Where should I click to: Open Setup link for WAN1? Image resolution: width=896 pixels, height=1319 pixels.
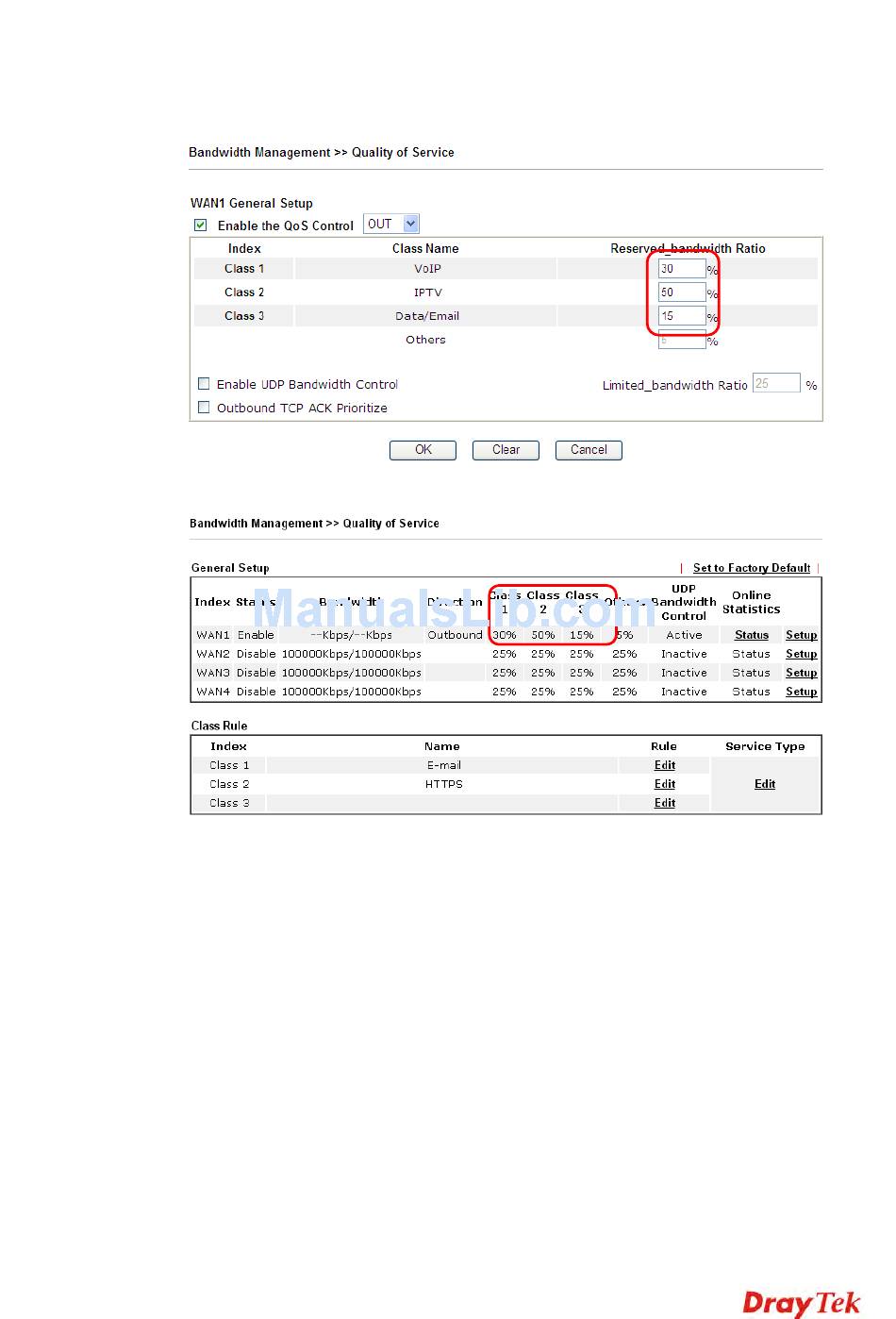tap(802, 635)
